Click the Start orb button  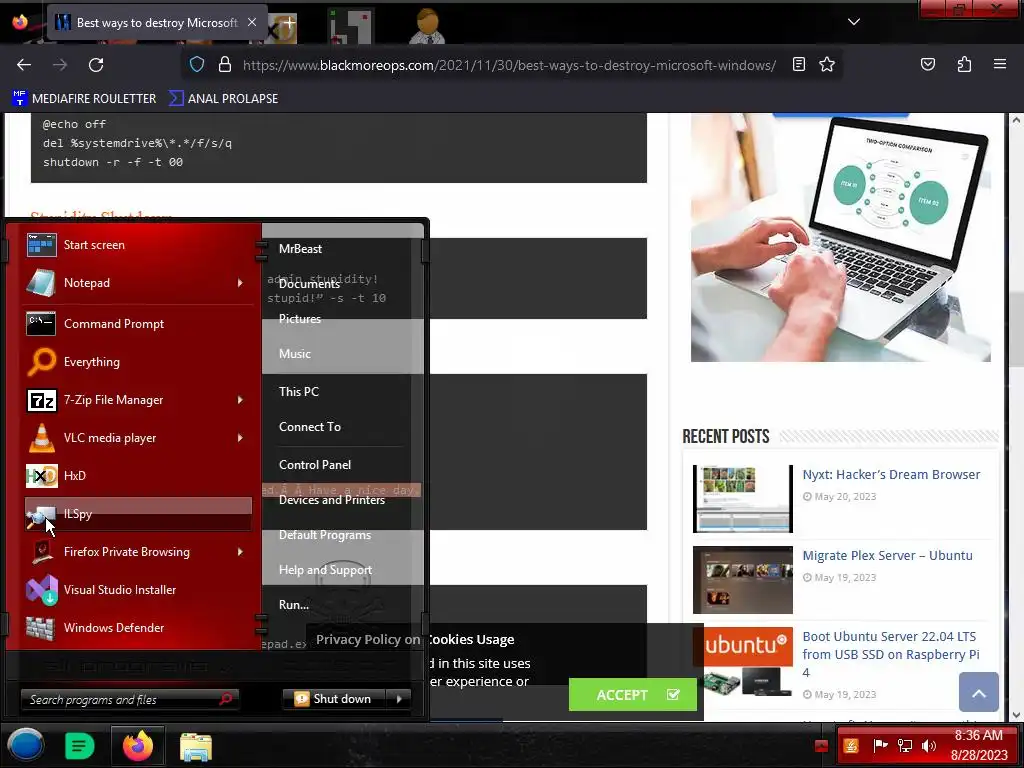tap(25, 746)
